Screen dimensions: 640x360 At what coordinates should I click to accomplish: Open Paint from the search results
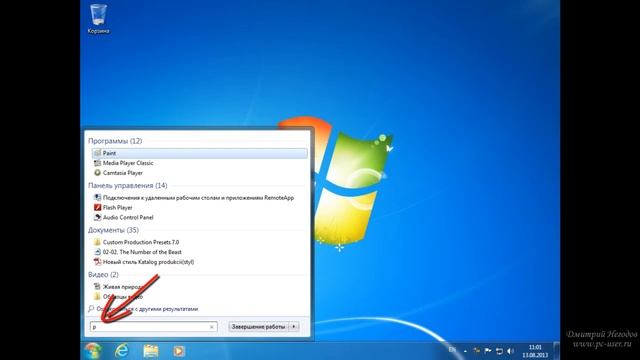click(x=200, y=153)
